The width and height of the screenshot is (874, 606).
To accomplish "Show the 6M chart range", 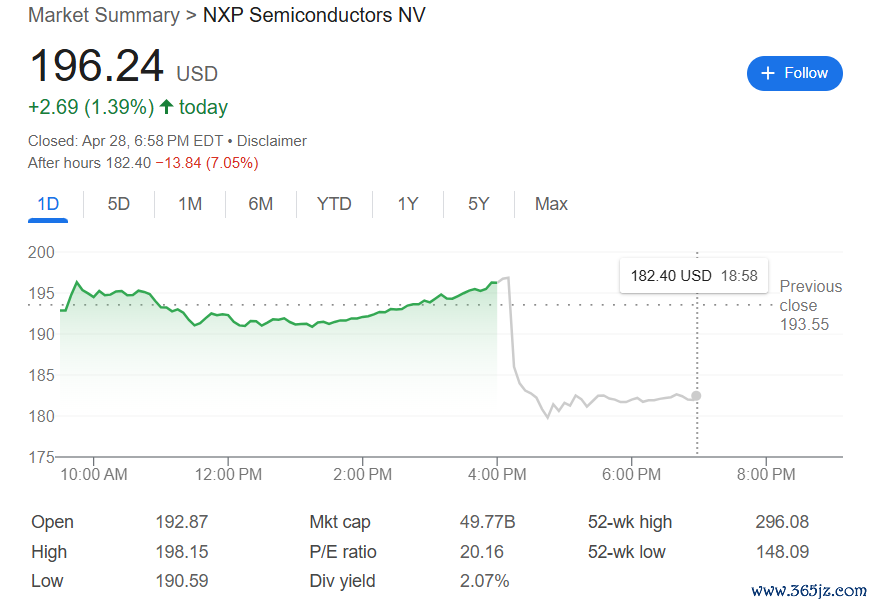I will pos(260,204).
